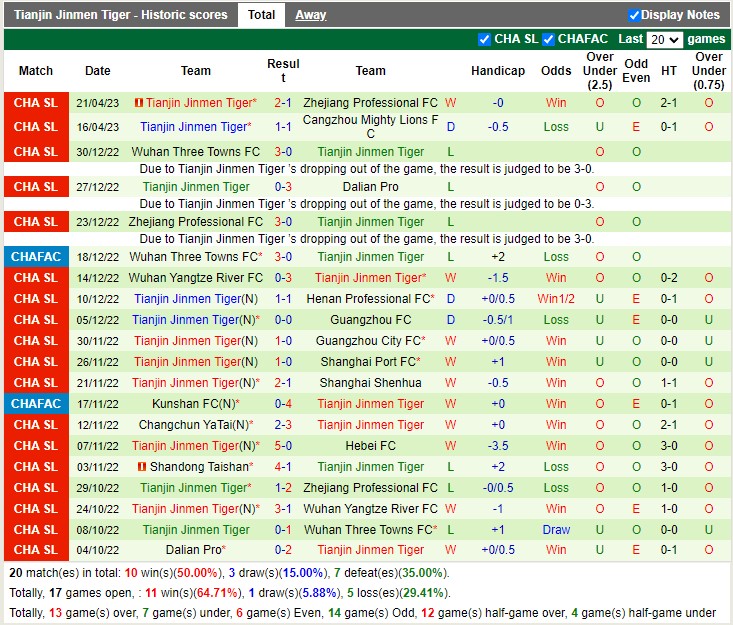733x625 pixels.
Task: Click the red card icon beside Shandong Taishan
Action: [142, 467]
